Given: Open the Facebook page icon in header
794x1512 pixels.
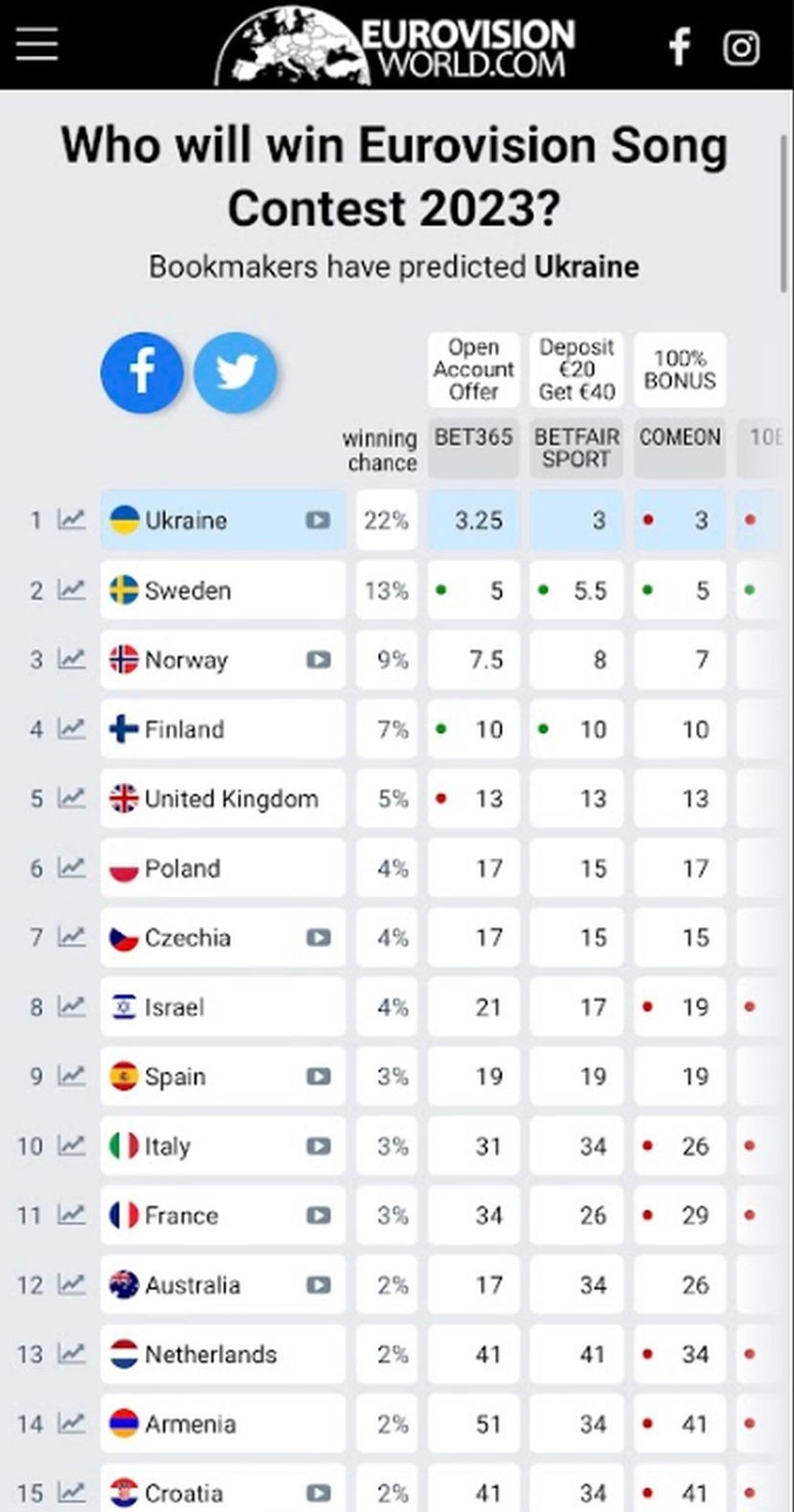Looking at the screenshot, I should [x=680, y=47].
